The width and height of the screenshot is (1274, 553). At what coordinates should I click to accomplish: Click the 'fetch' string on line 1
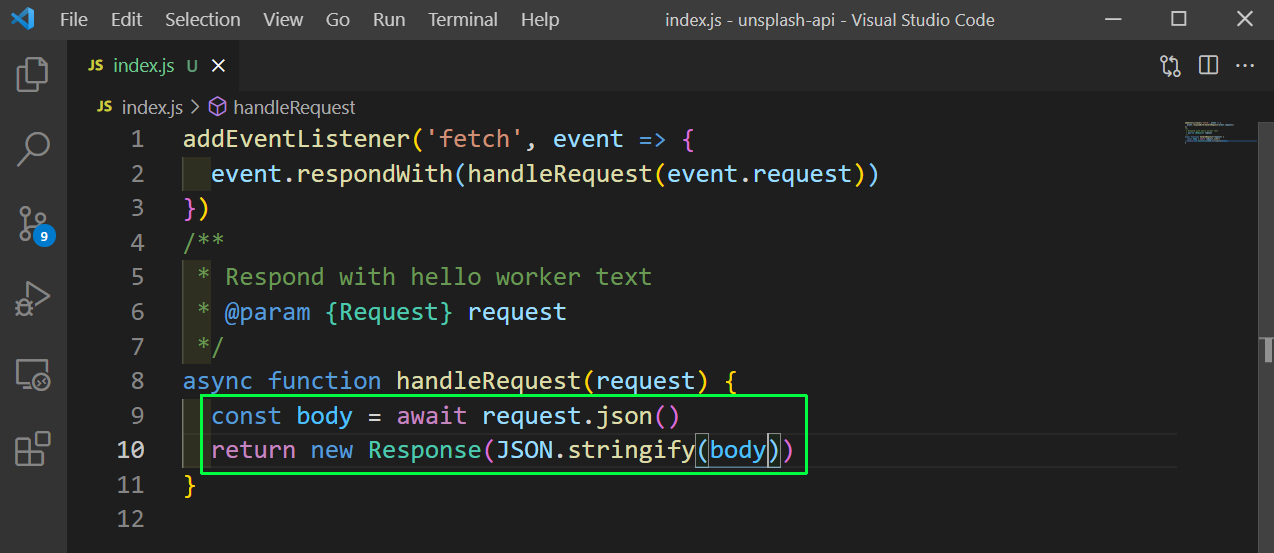pyautogui.click(x=474, y=139)
